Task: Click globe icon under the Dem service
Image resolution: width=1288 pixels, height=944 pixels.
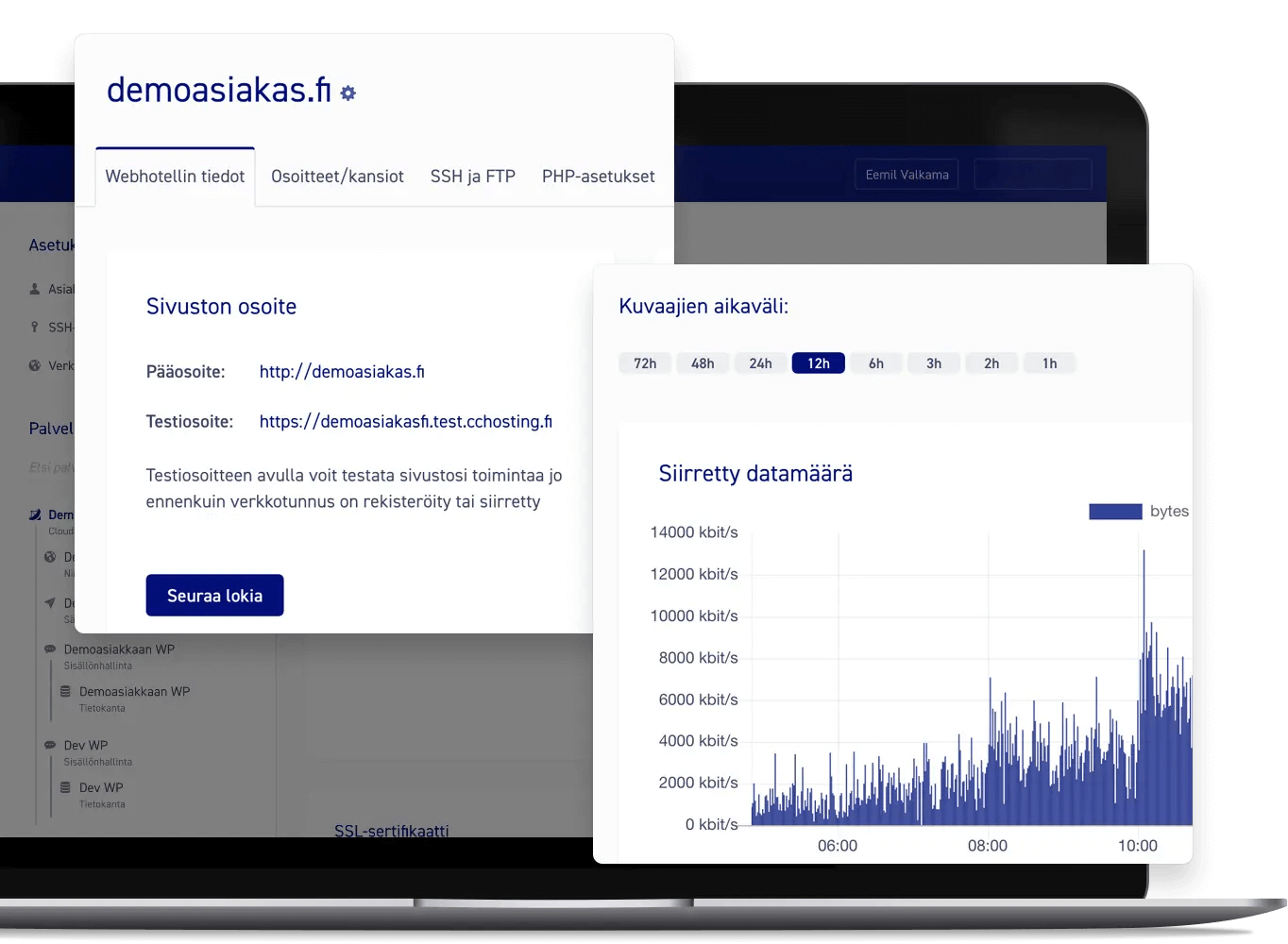Action: pyautogui.click(x=50, y=557)
